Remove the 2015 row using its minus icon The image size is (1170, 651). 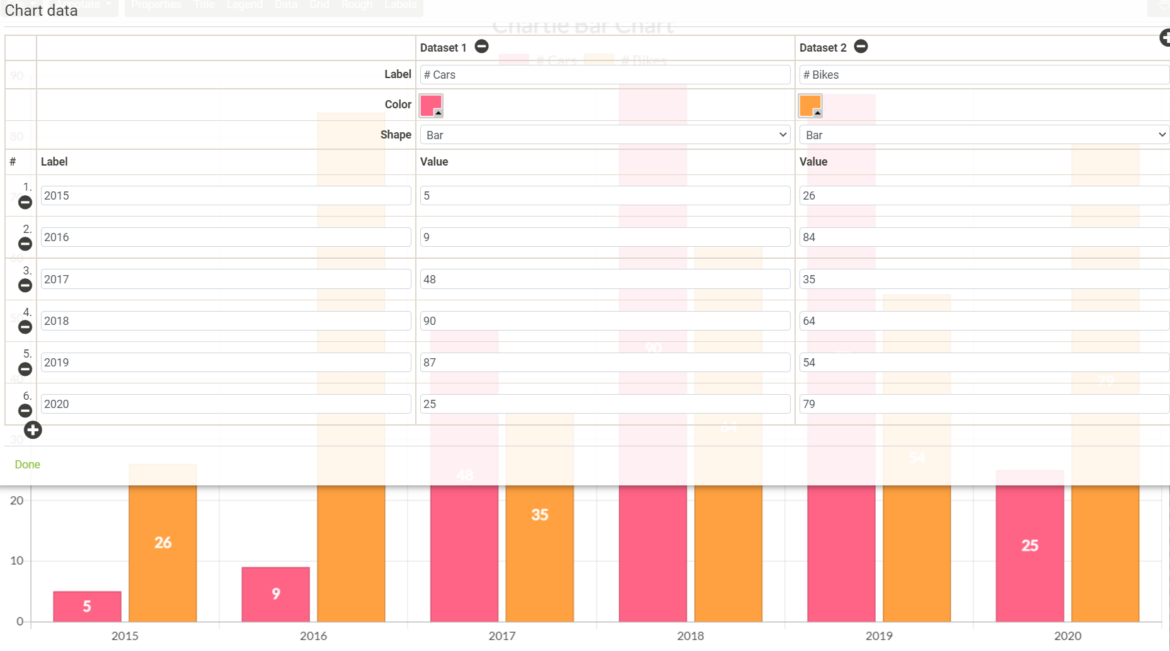pyautogui.click(x=24, y=201)
